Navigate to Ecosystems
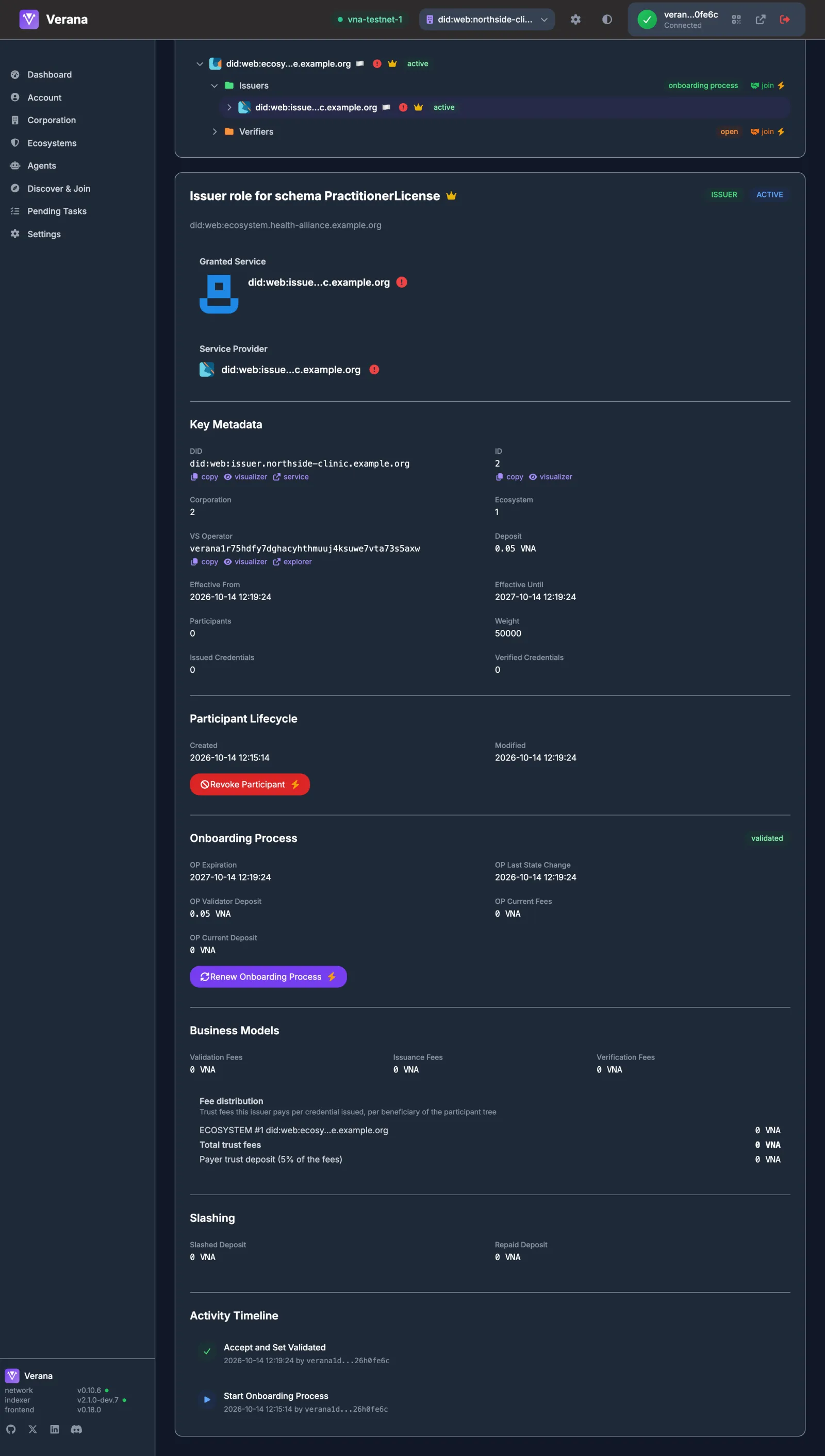The height and width of the screenshot is (1456, 825). coord(52,143)
